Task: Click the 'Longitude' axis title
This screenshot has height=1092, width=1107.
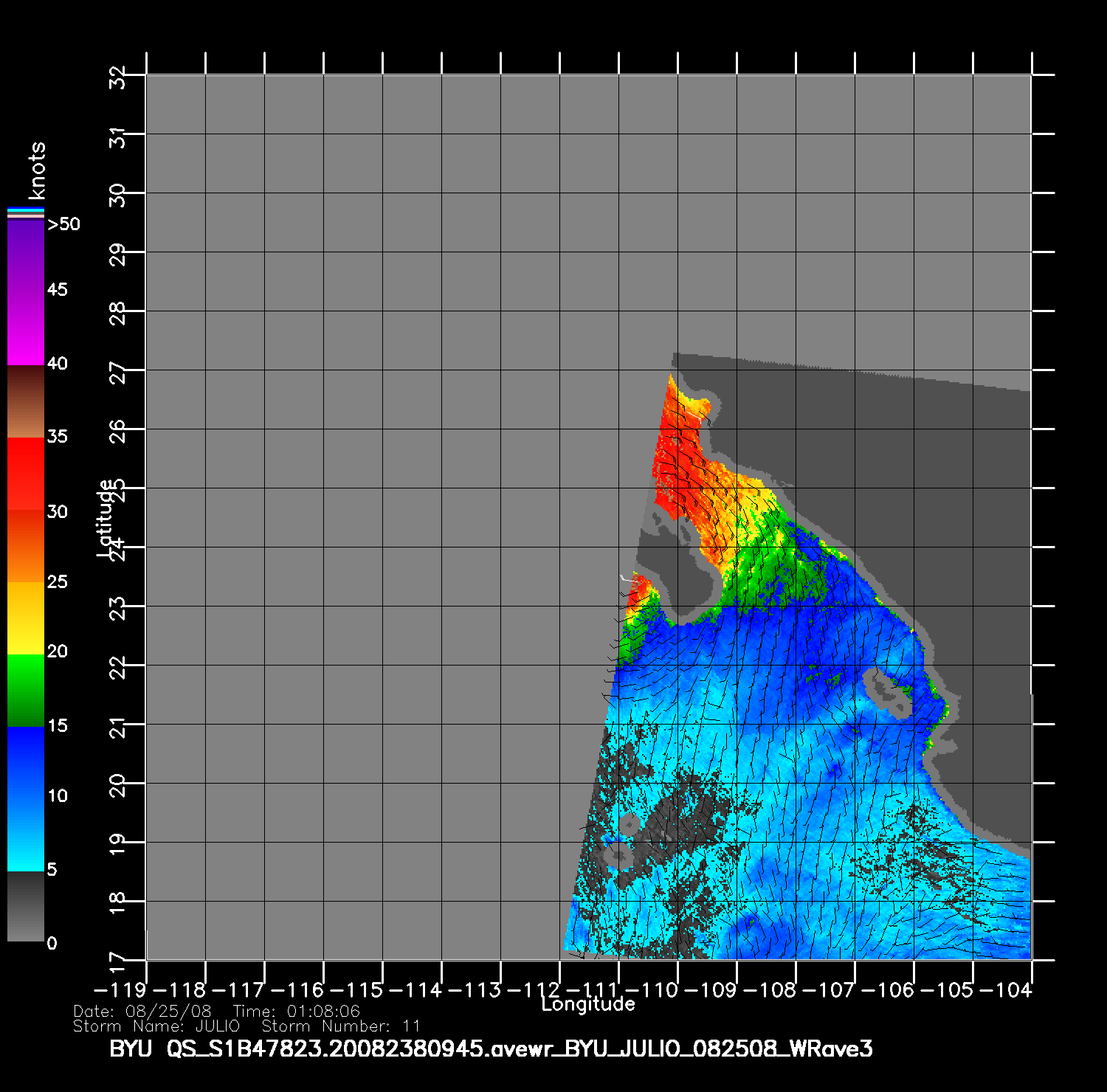Action: click(587, 1004)
